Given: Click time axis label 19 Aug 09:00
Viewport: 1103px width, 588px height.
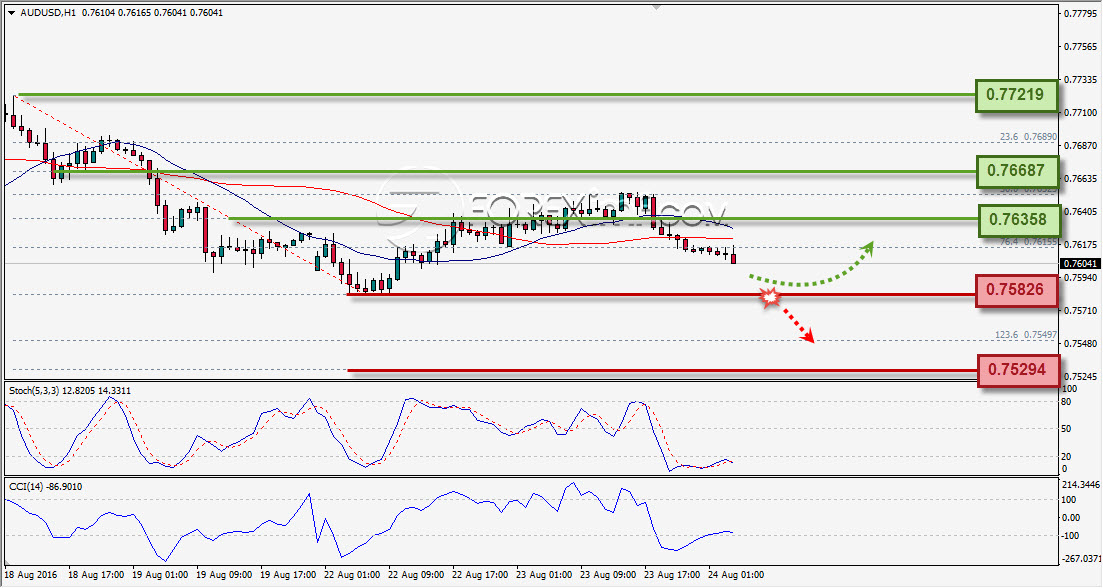Looking at the screenshot, I should click(224, 575).
